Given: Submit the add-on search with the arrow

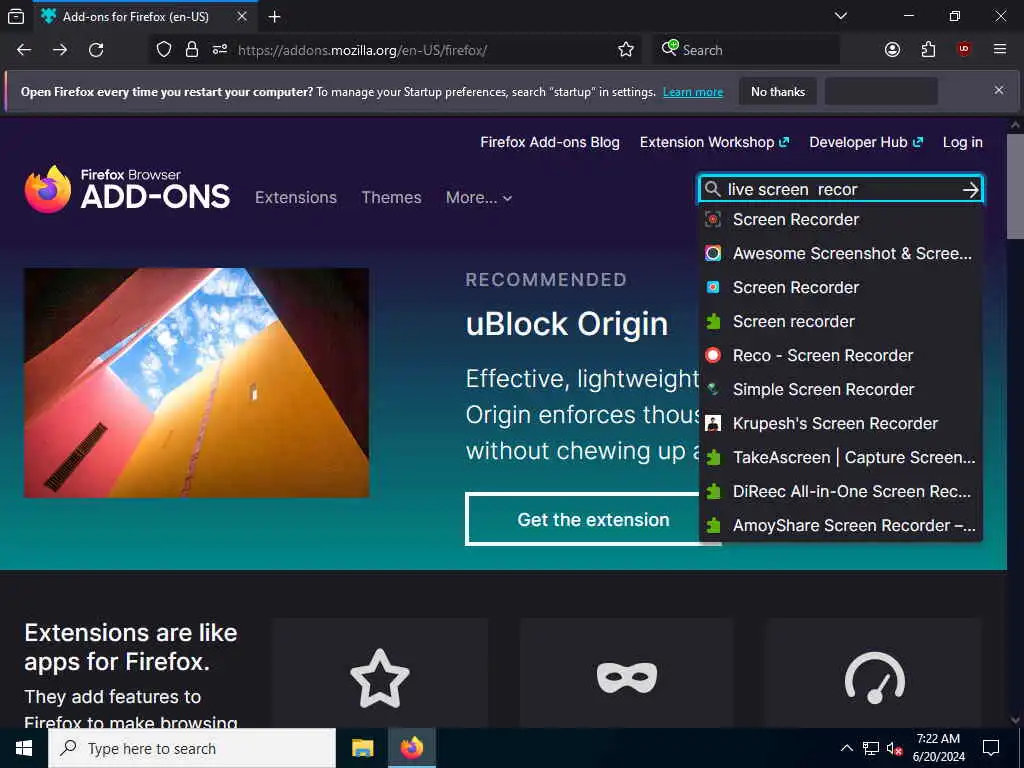Looking at the screenshot, I should [x=970, y=189].
